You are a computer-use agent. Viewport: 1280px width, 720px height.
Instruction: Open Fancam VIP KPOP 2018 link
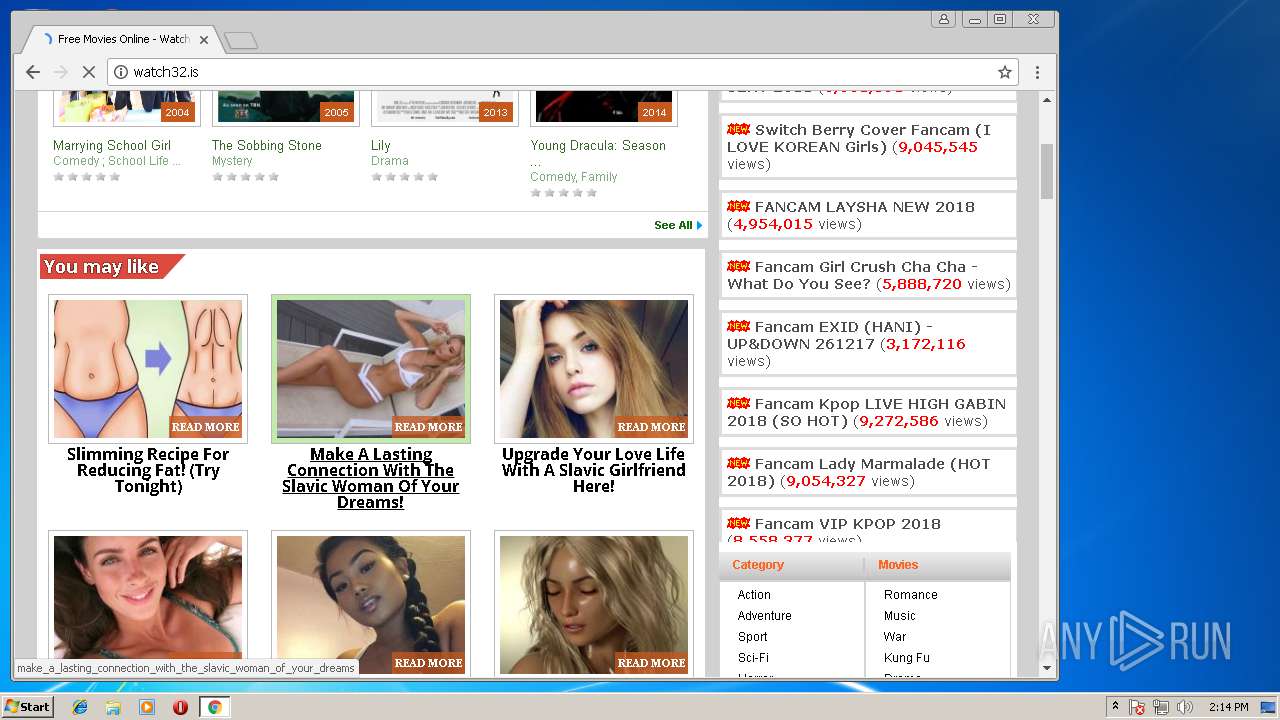tap(847, 524)
